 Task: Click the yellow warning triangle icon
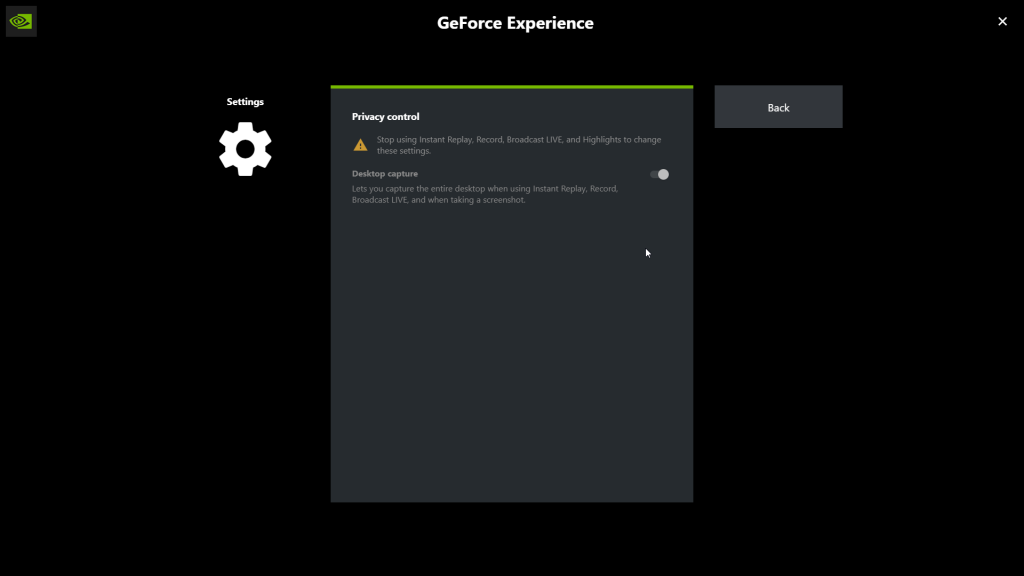pyautogui.click(x=360, y=145)
